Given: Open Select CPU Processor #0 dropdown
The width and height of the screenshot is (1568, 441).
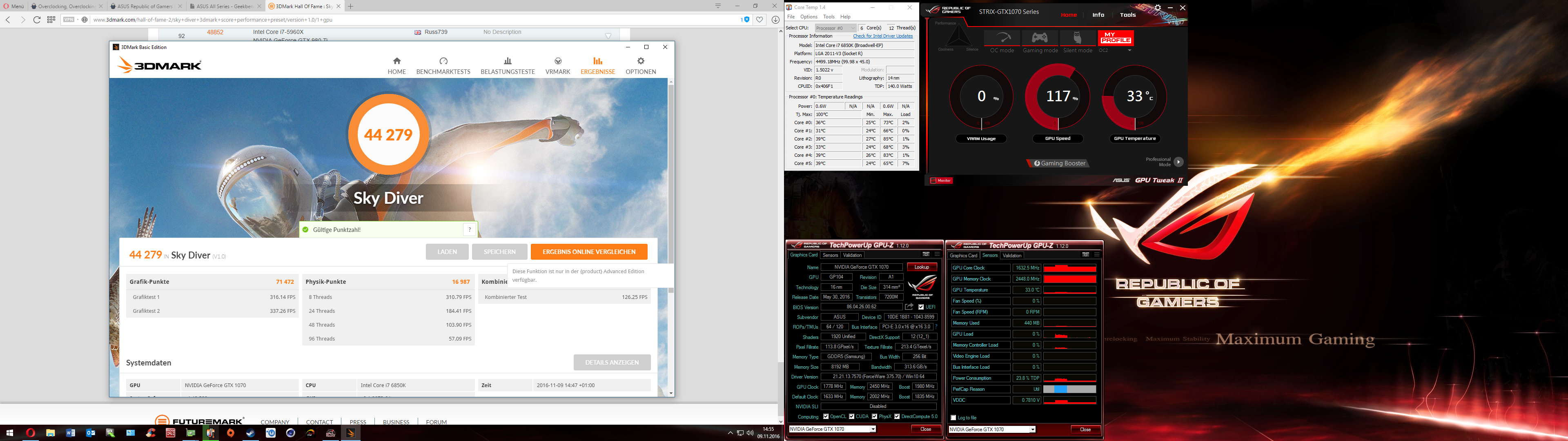Looking at the screenshot, I should pyautogui.click(x=835, y=28).
